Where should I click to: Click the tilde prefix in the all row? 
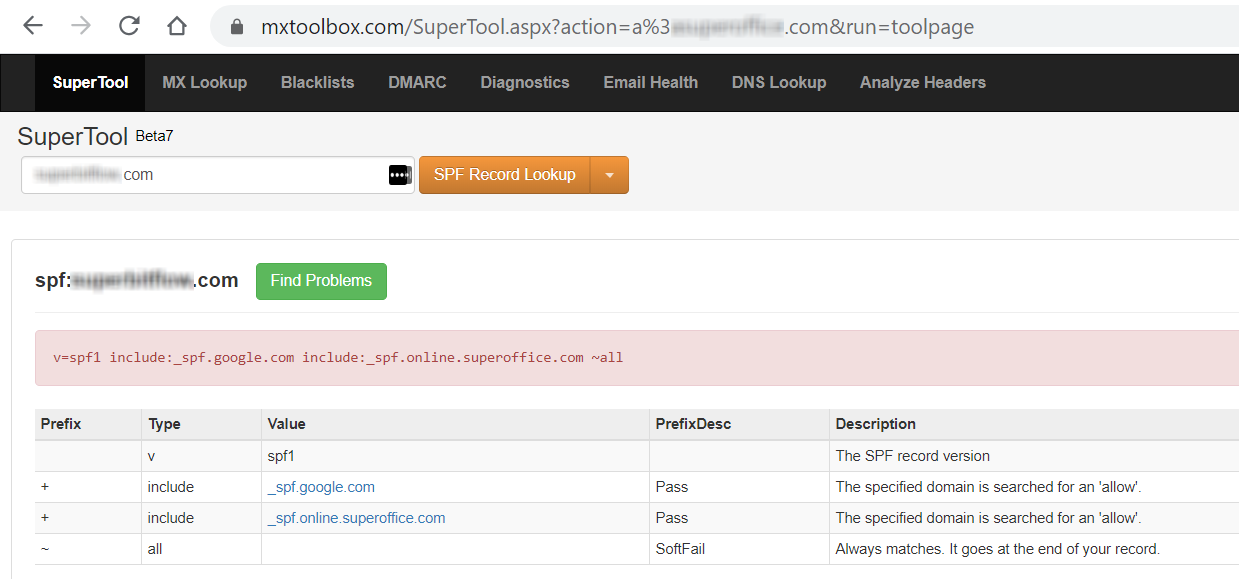(x=45, y=549)
